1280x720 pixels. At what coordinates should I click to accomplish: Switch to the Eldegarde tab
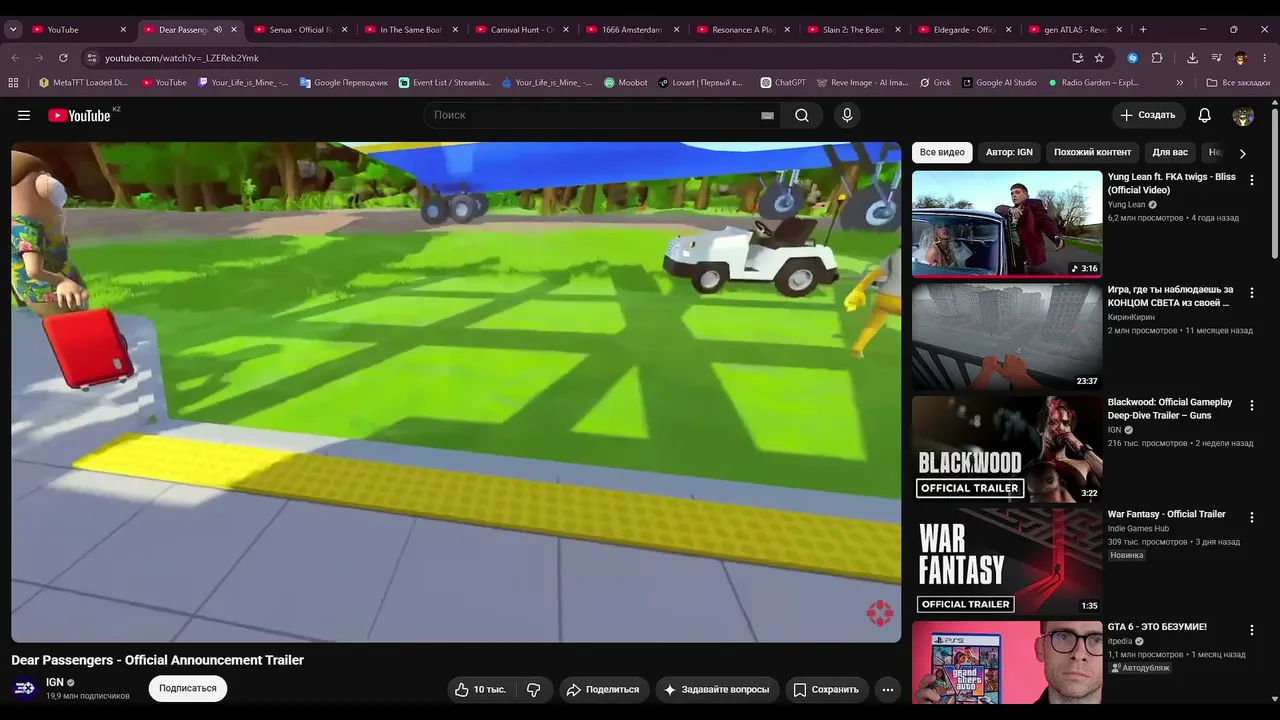click(x=965, y=30)
